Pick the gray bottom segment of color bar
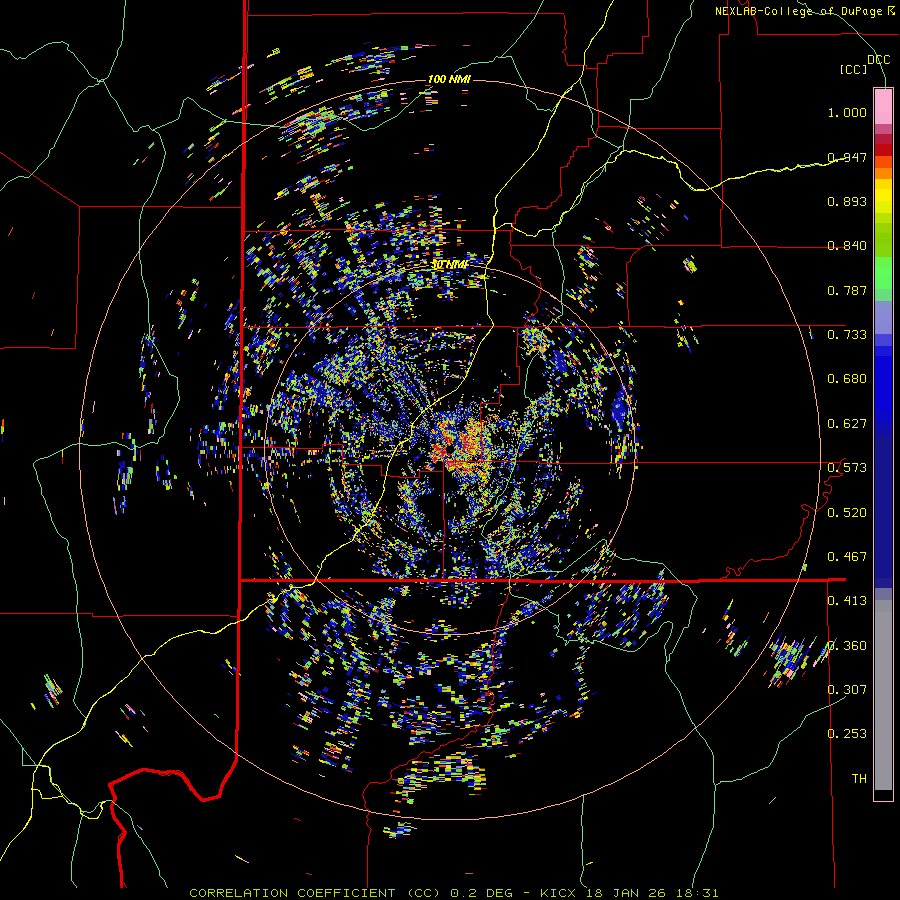900x900 pixels. 883,695
